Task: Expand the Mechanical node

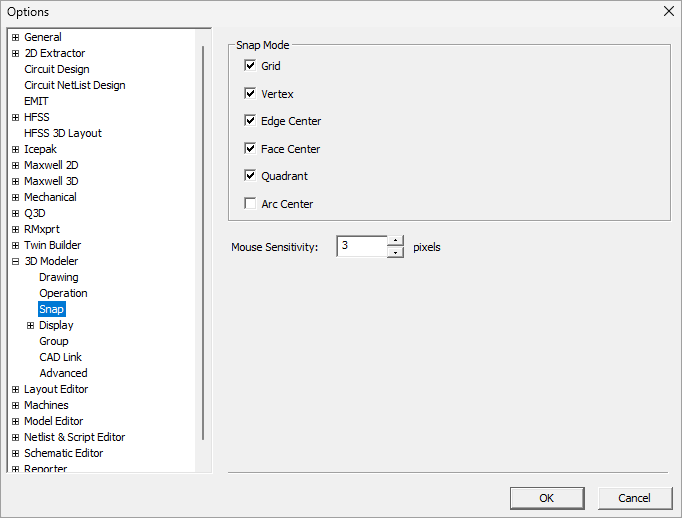Action: coord(16,197)
